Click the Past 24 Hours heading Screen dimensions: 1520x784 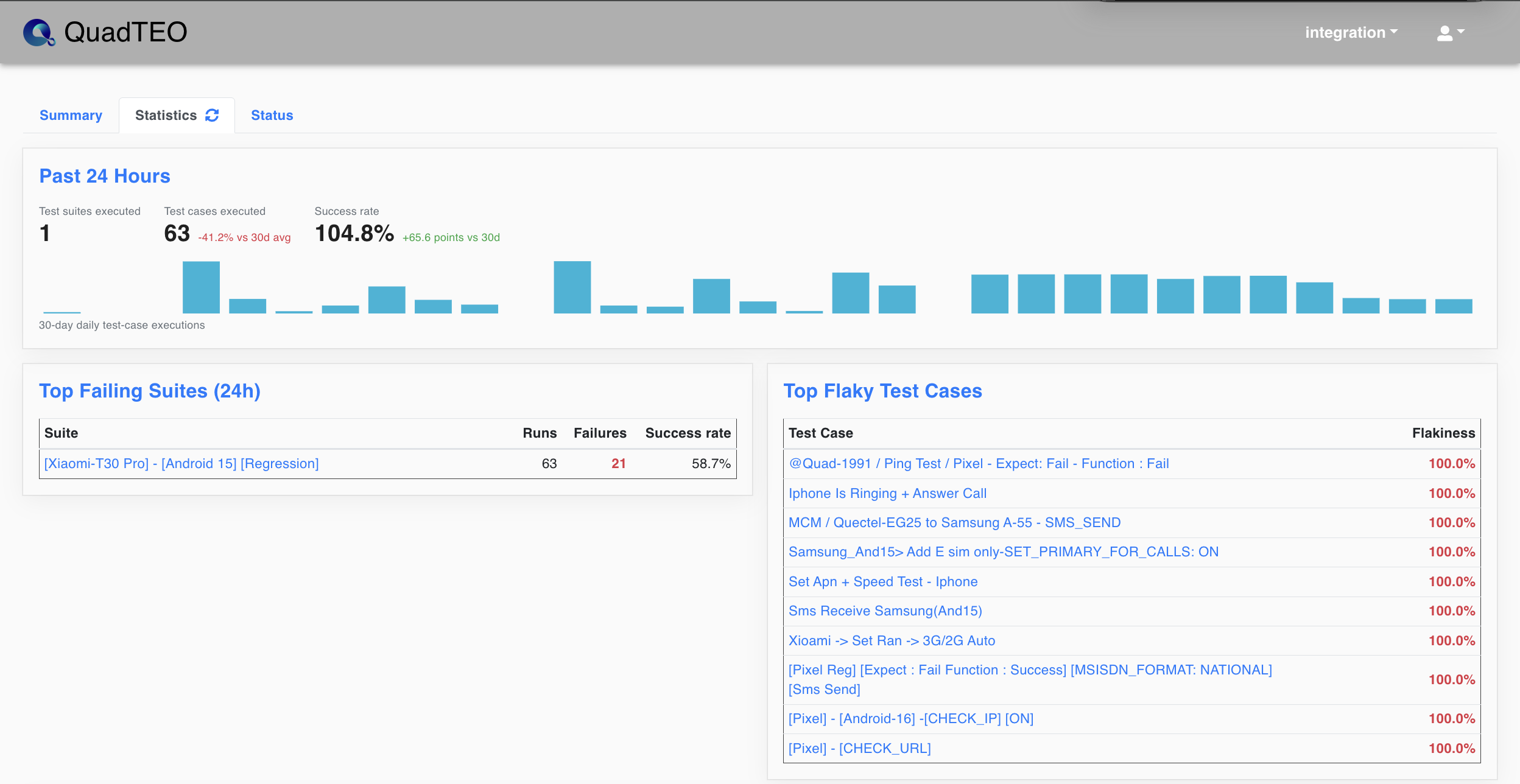(x=105, y=176)
